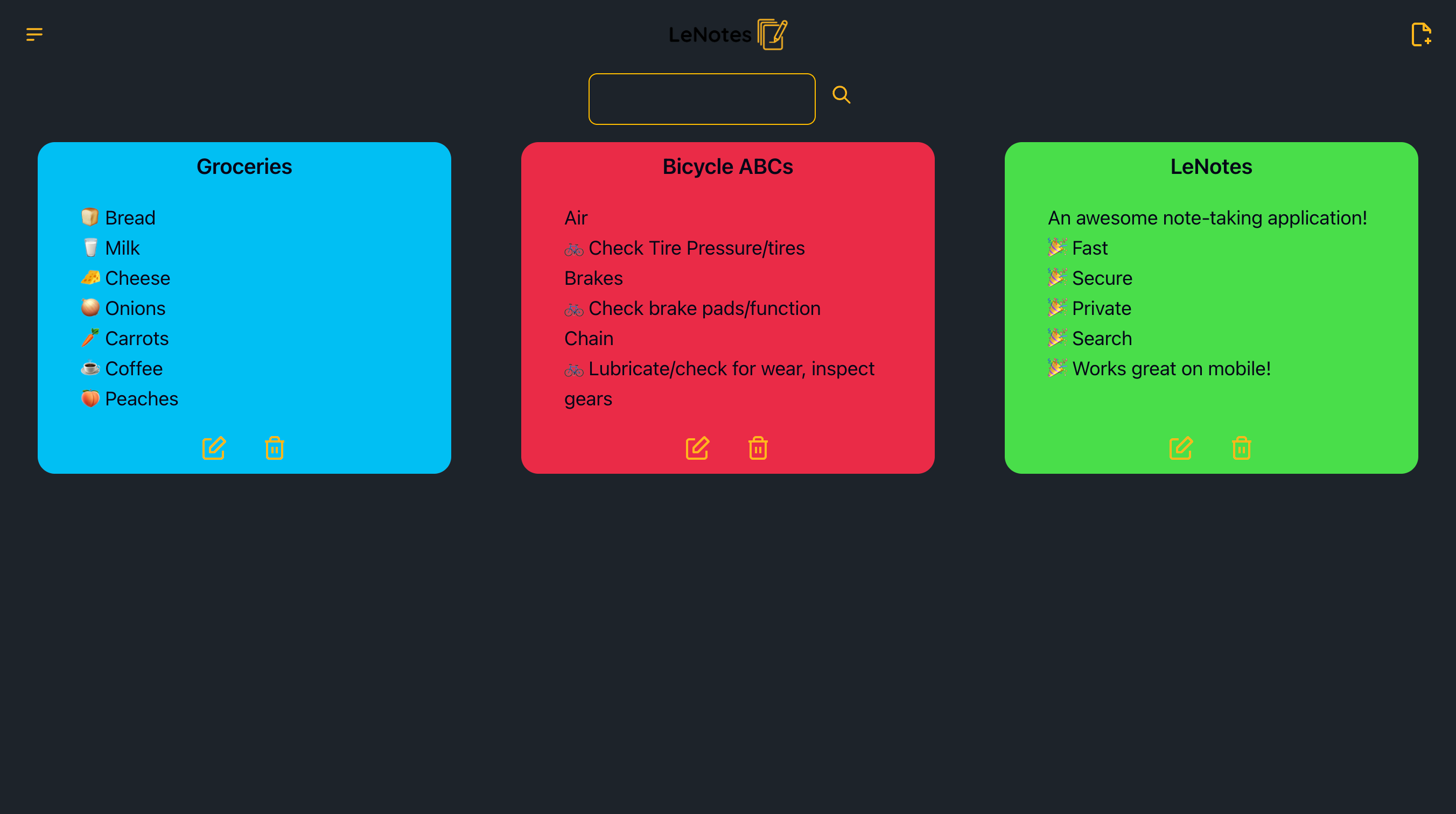The image size is (1456, 814).
Task: Click the Works great on mobile line
Action: pyautogui.click(x=1171, y=369)
